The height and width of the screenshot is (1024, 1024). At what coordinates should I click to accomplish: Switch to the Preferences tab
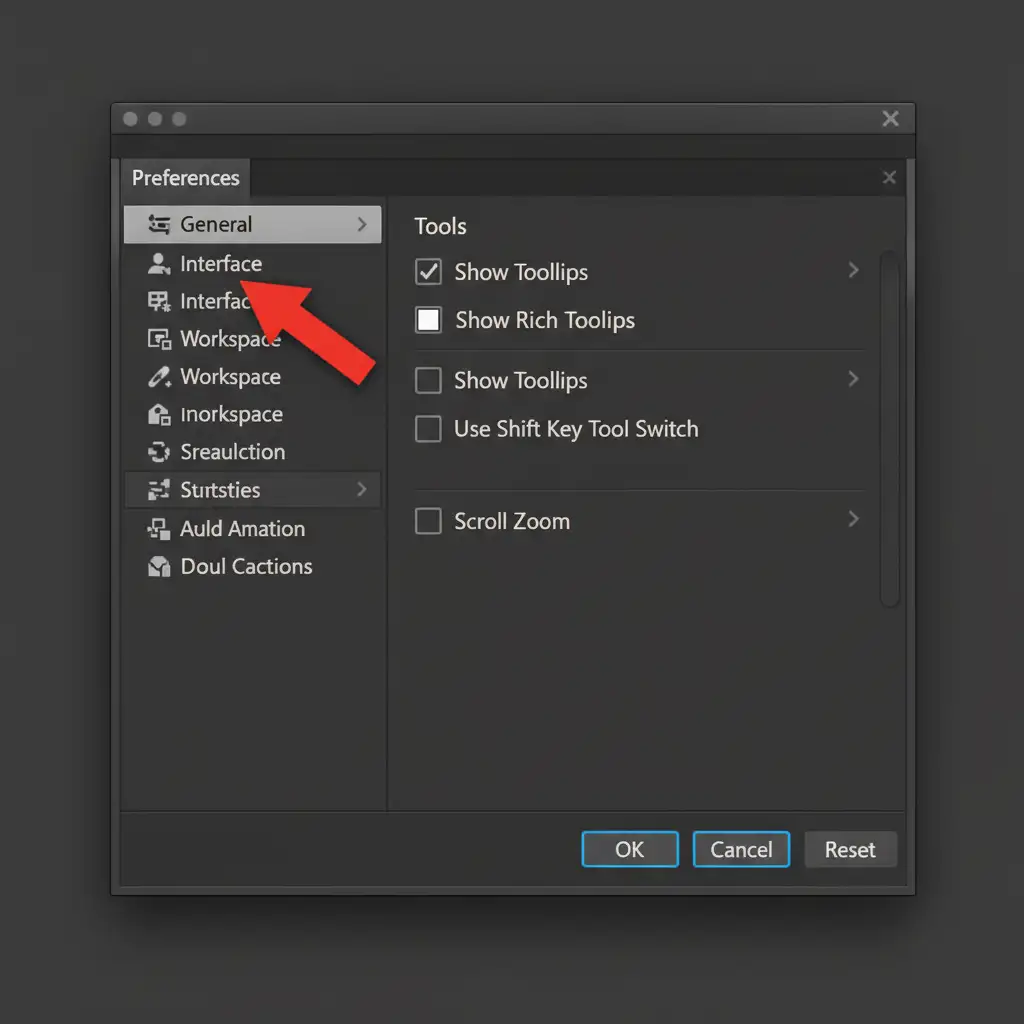pyautogui.click(x=186, y=178)
